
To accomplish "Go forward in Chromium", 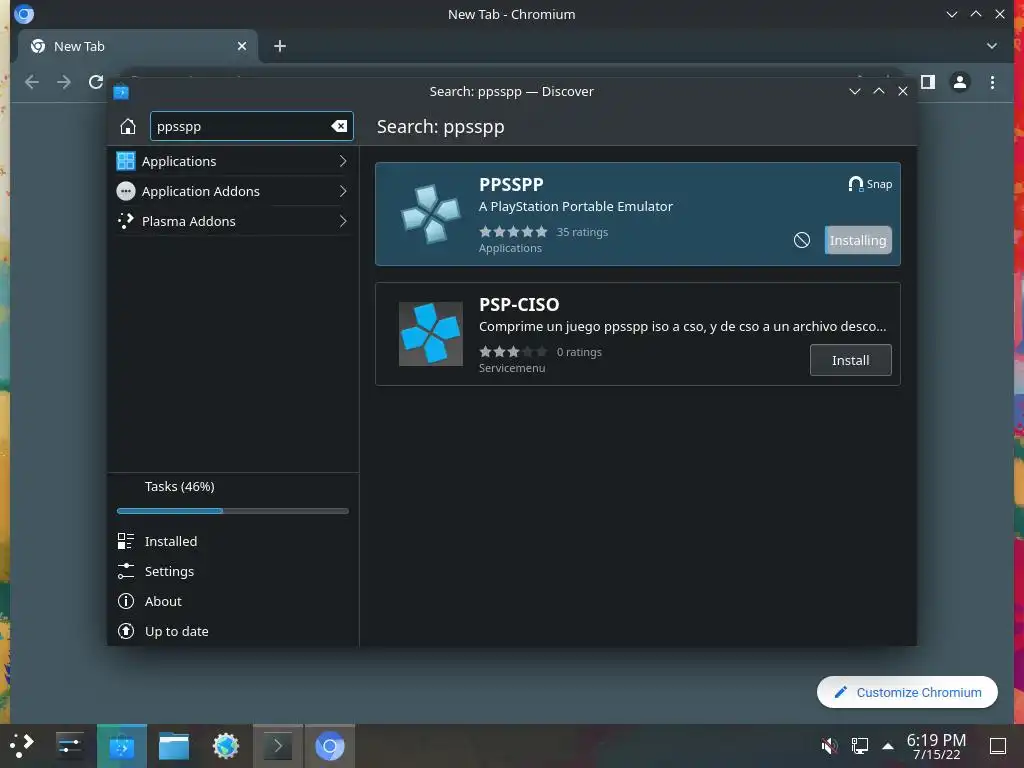I will click(x=64, y=82).
